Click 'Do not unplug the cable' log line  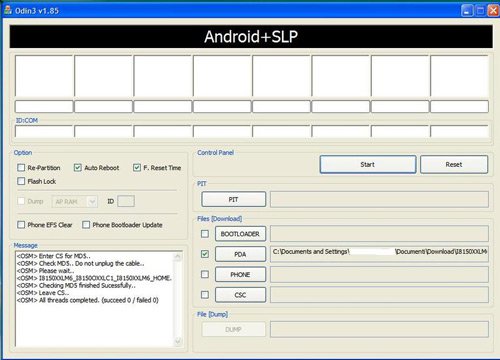coord(80,263)
